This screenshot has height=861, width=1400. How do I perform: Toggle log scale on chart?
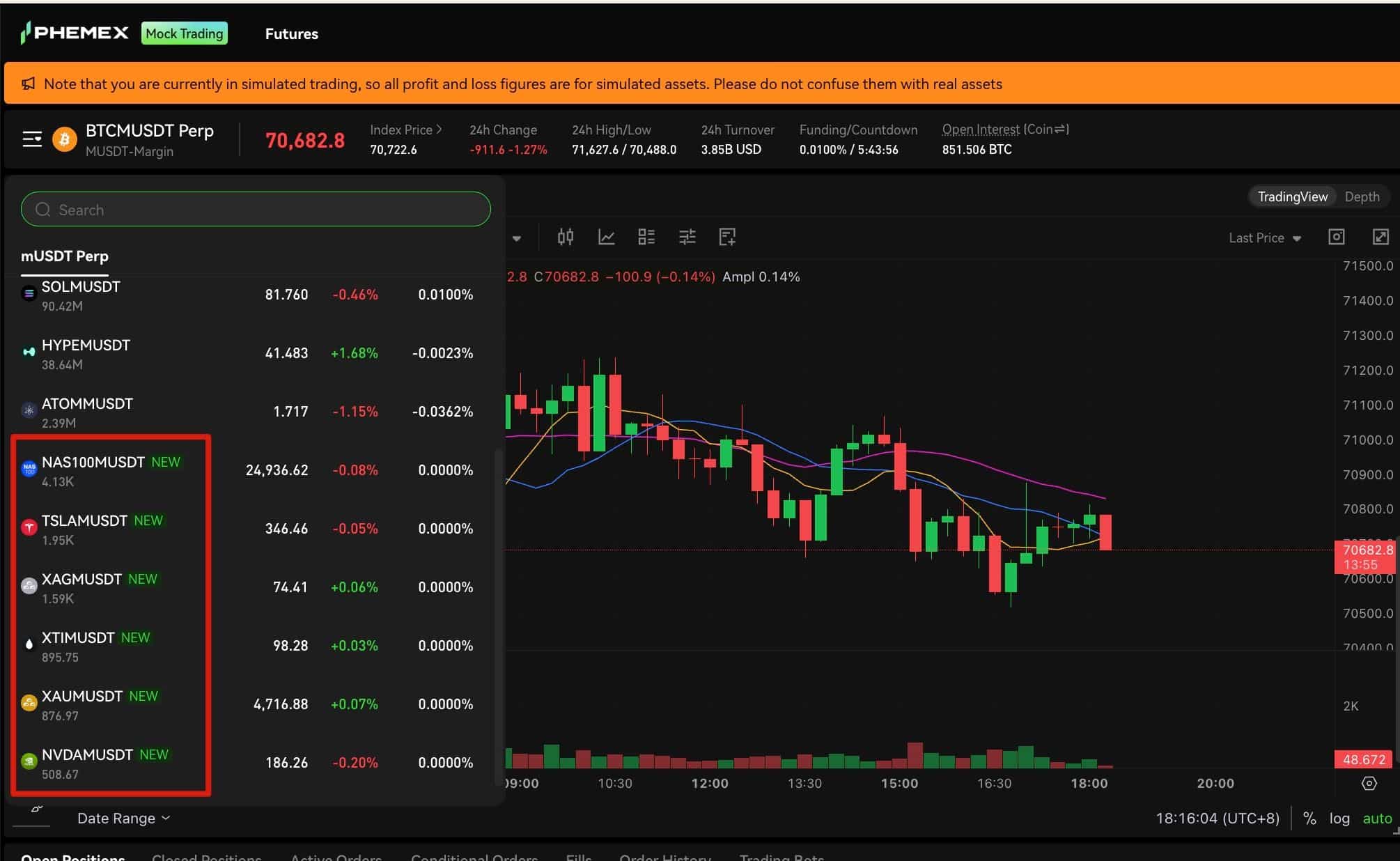(1339, 819)
